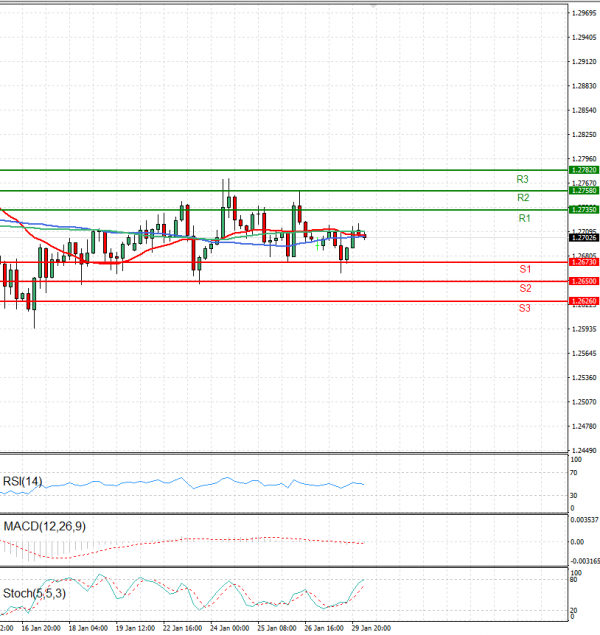Click the 1.29405 price axis value
600x635 pixels.
pyautogui.click(x=584, y=37)
